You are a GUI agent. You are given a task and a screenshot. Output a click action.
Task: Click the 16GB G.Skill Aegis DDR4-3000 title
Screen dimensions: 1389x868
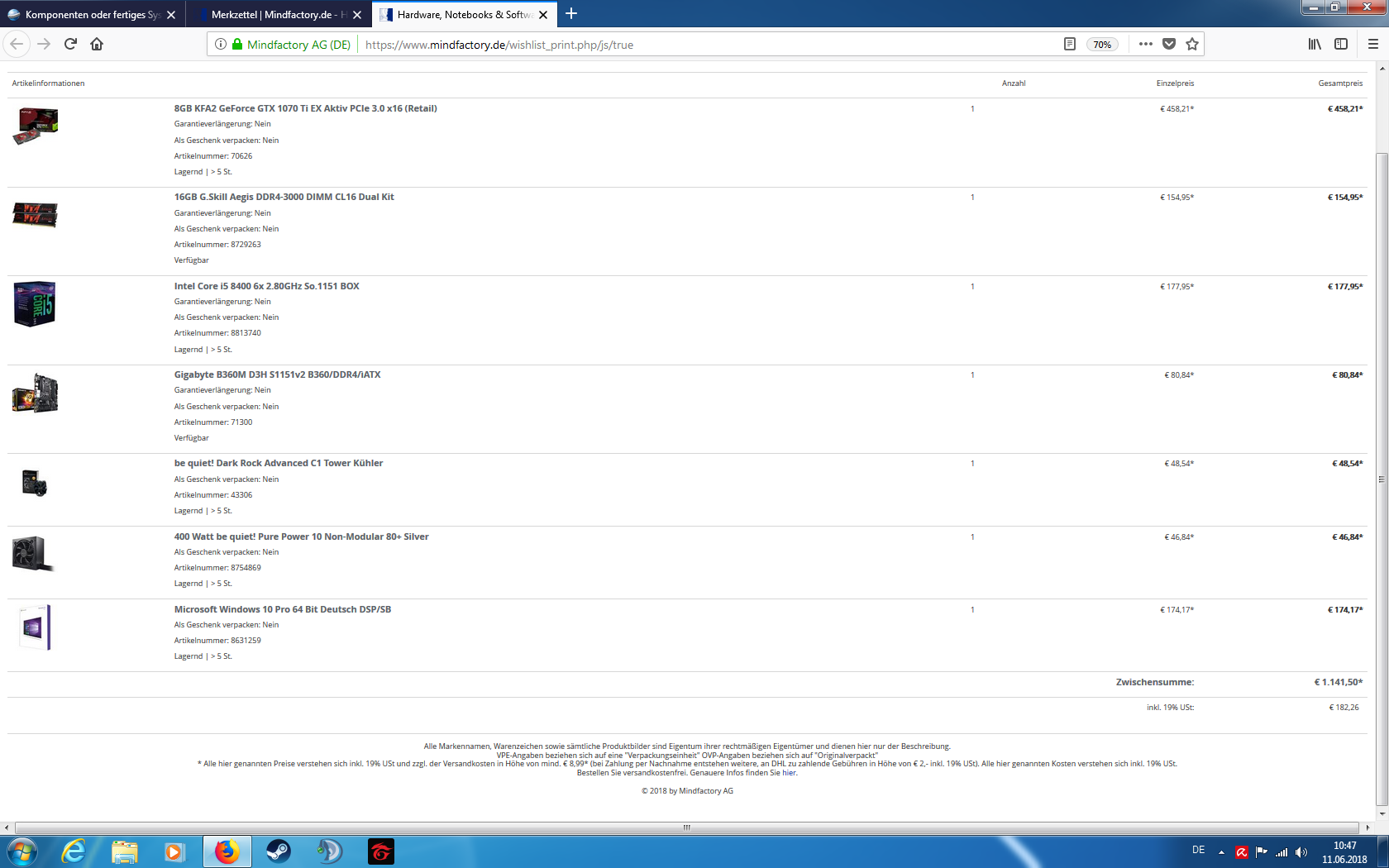284,197
